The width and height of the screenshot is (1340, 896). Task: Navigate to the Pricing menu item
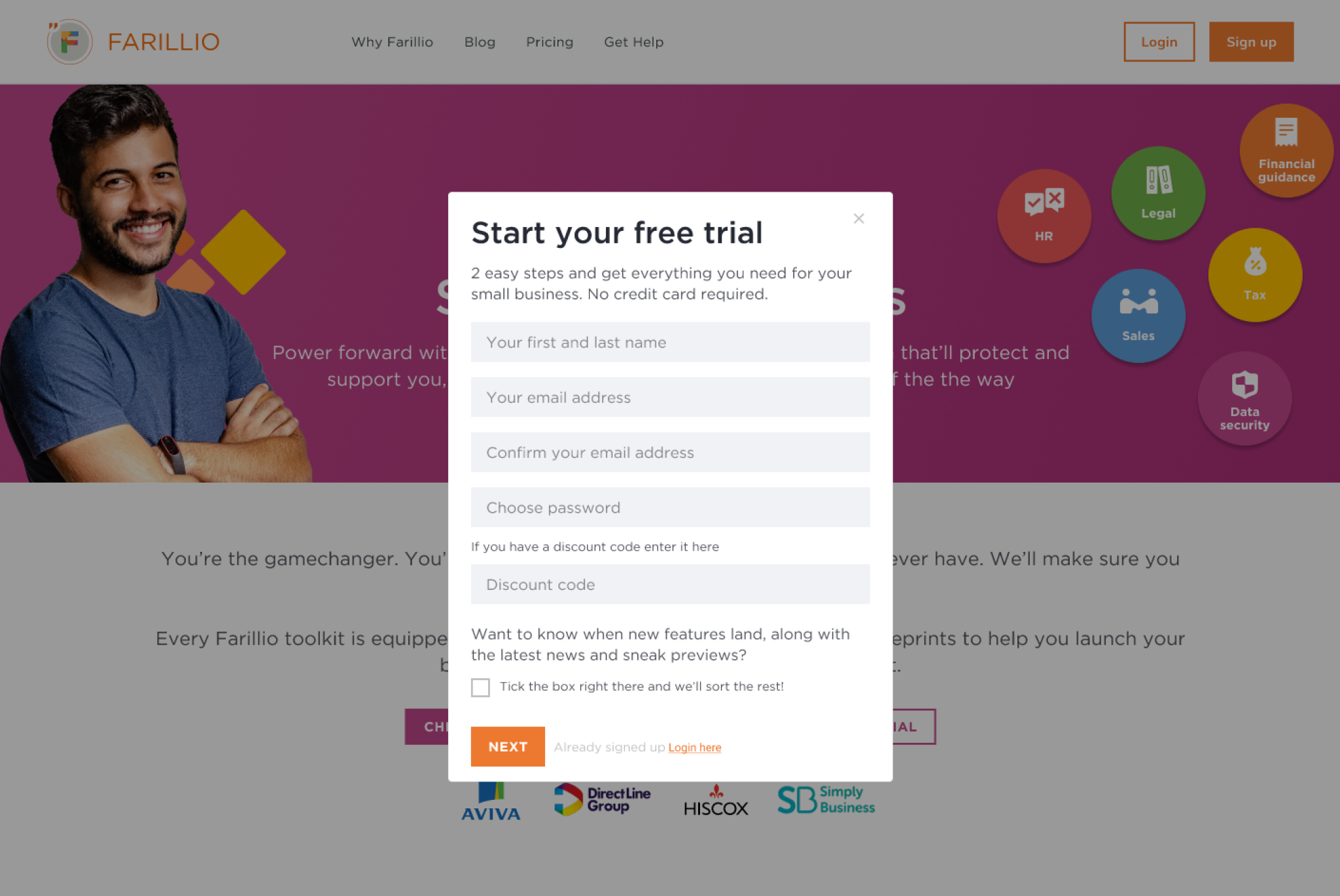549,42
